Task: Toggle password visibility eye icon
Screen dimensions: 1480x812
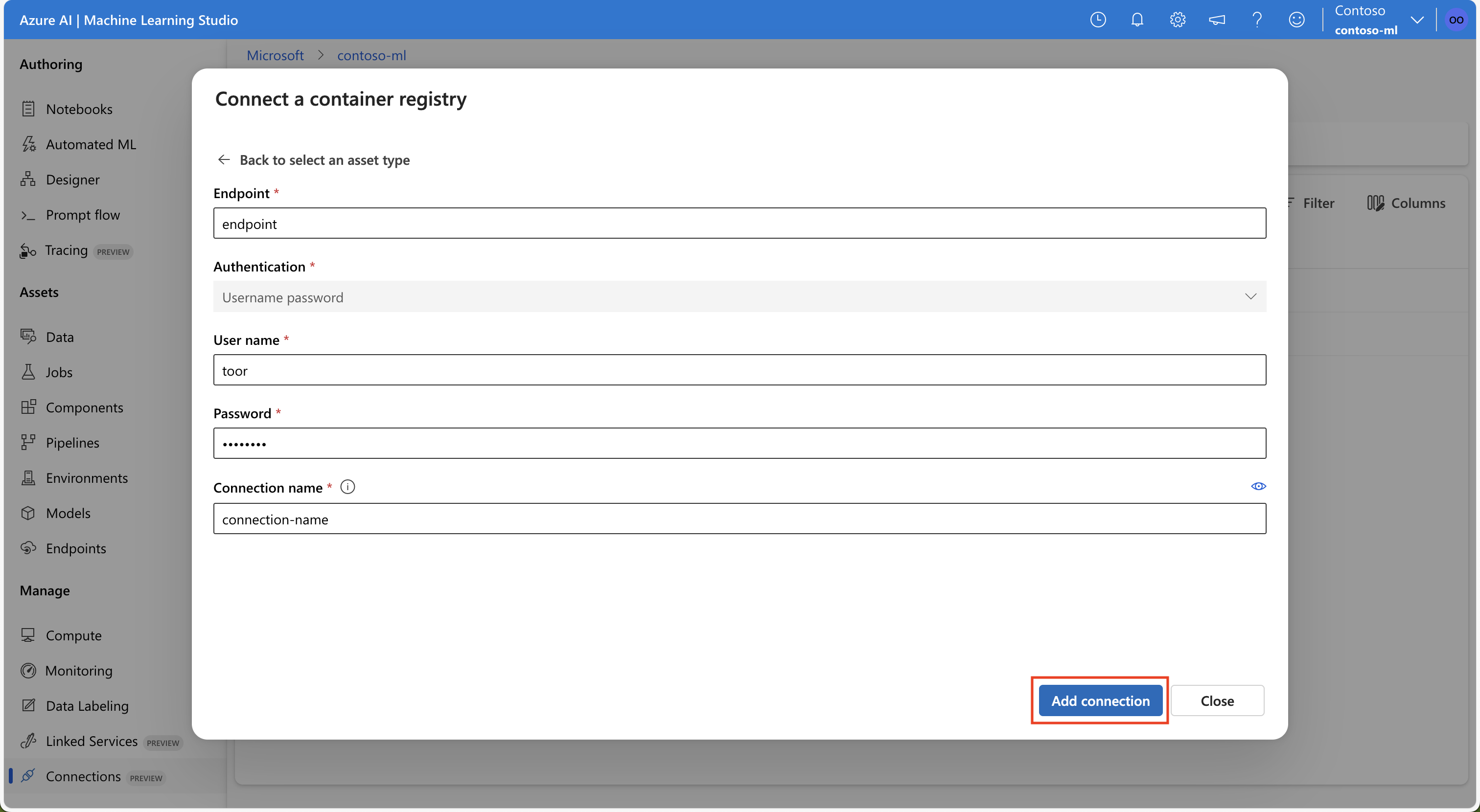Action: [1258, 486]
